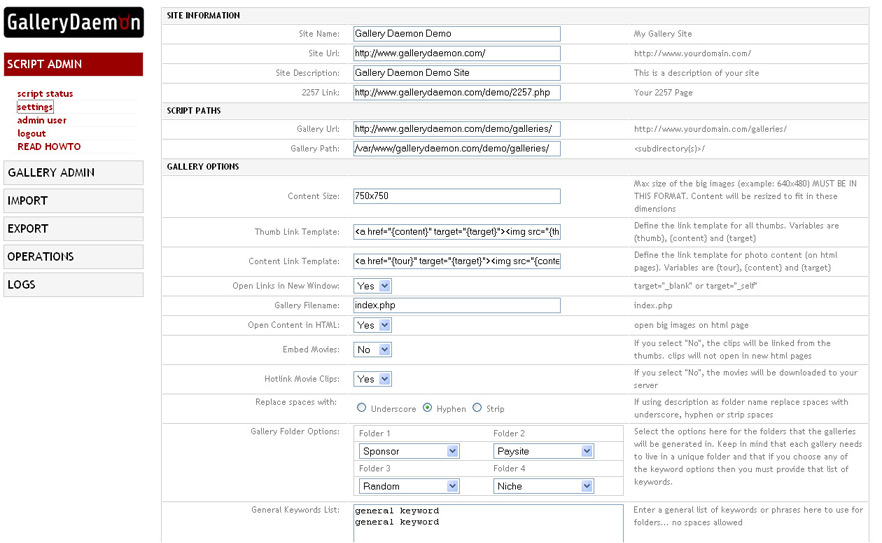Open the LOGS menu section
The image size is (882, 543).
[74, 285]
